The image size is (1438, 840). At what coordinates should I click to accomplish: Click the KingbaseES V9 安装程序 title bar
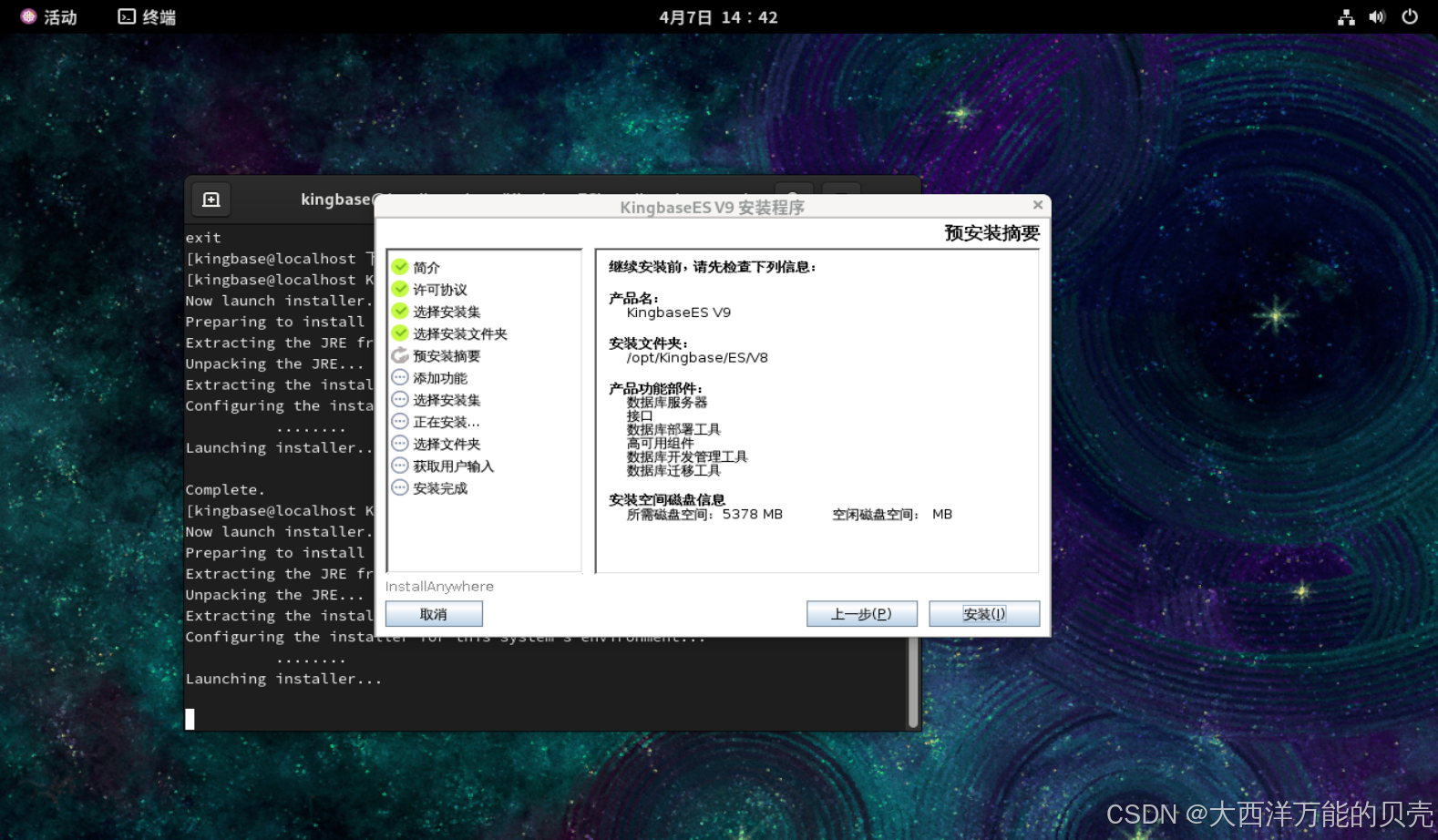(712, 207)
